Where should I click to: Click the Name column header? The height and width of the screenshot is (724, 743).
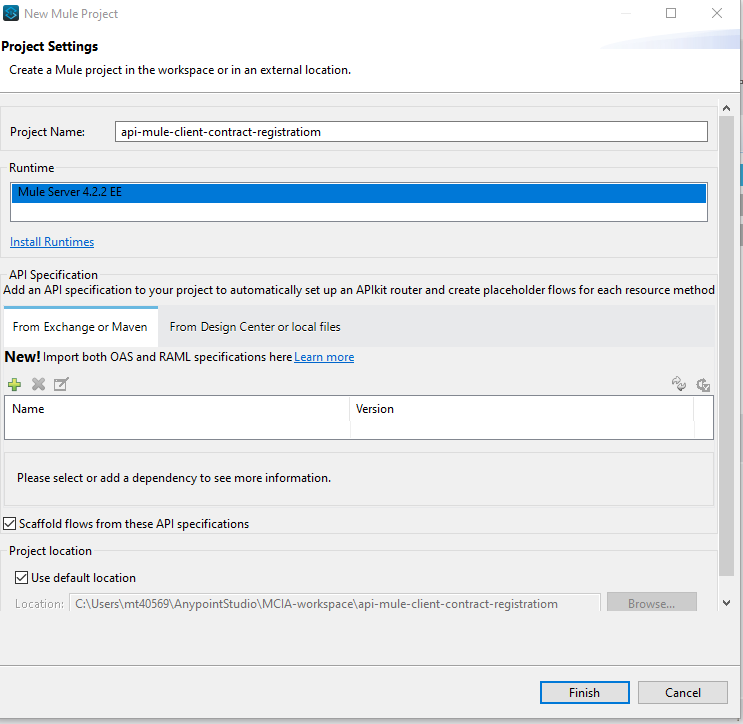[28, 409]
